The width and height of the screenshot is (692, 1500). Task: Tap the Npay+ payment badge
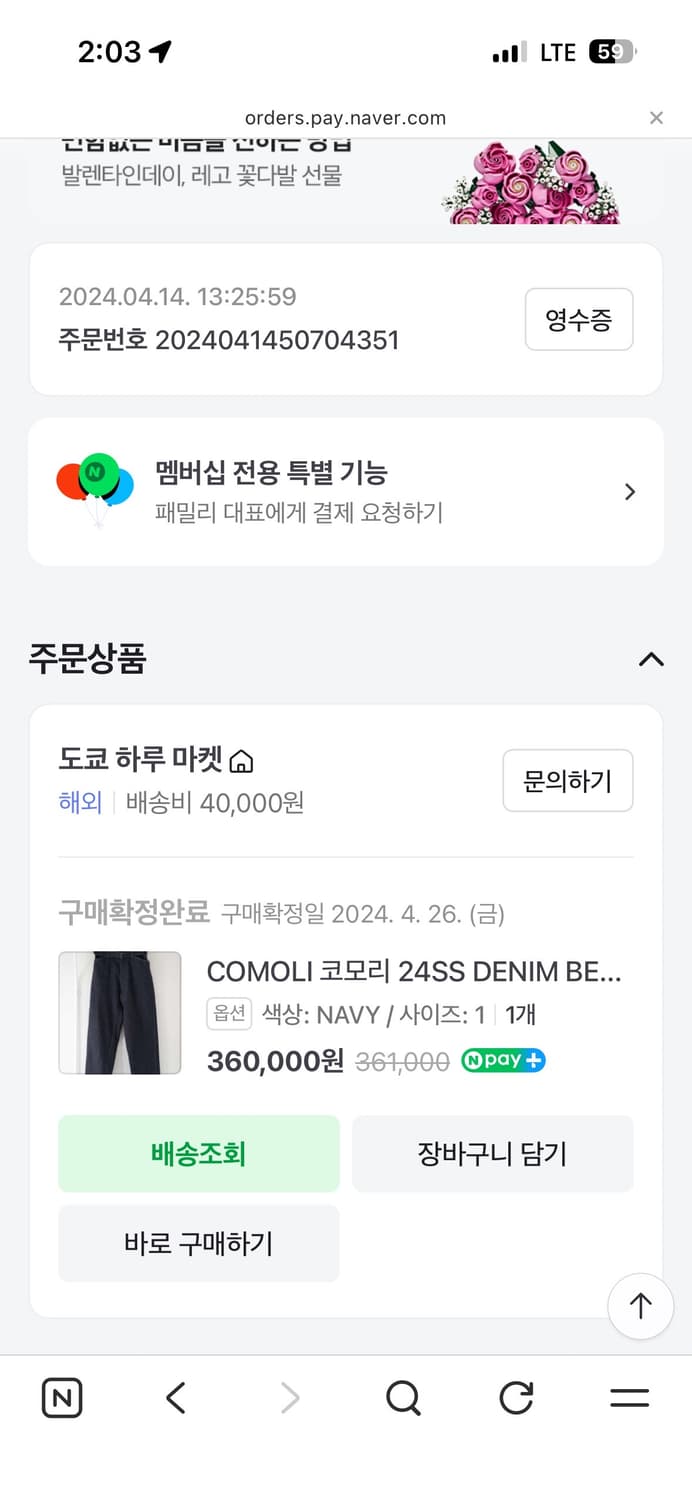(503, 1062)
